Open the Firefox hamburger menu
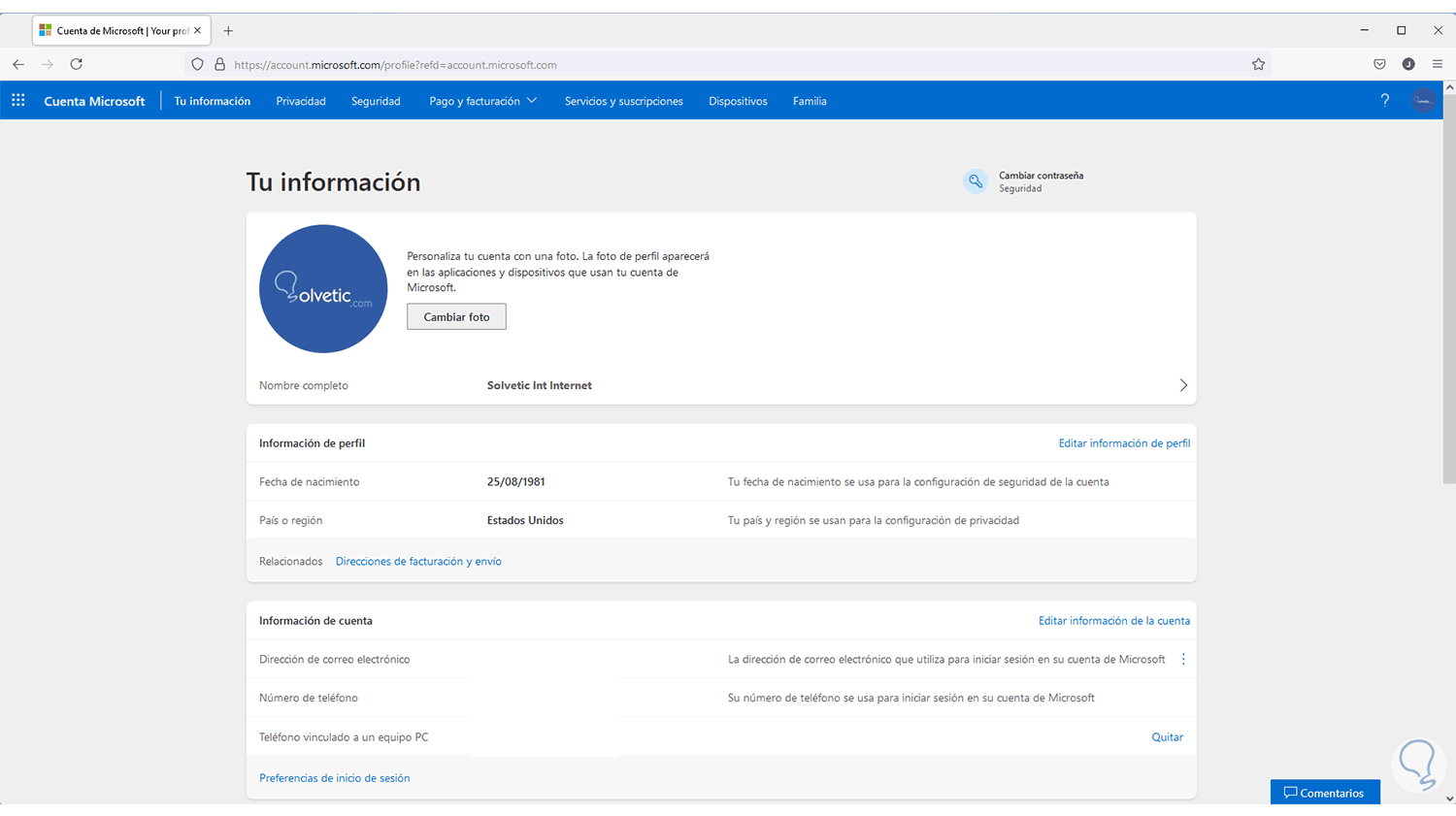Screen dimensions: 1456x816 coord(1438,64)
